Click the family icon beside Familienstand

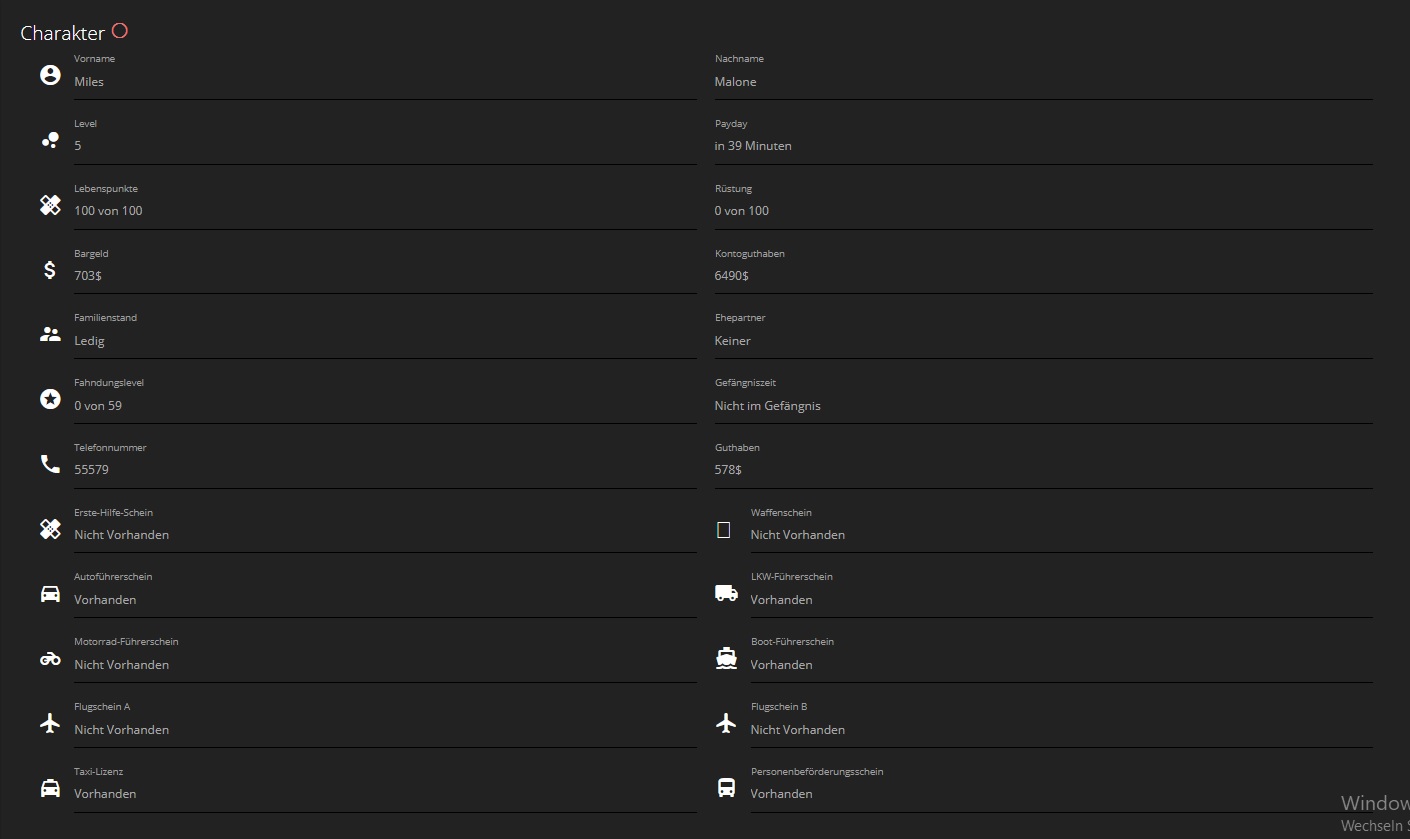(50, 335)
